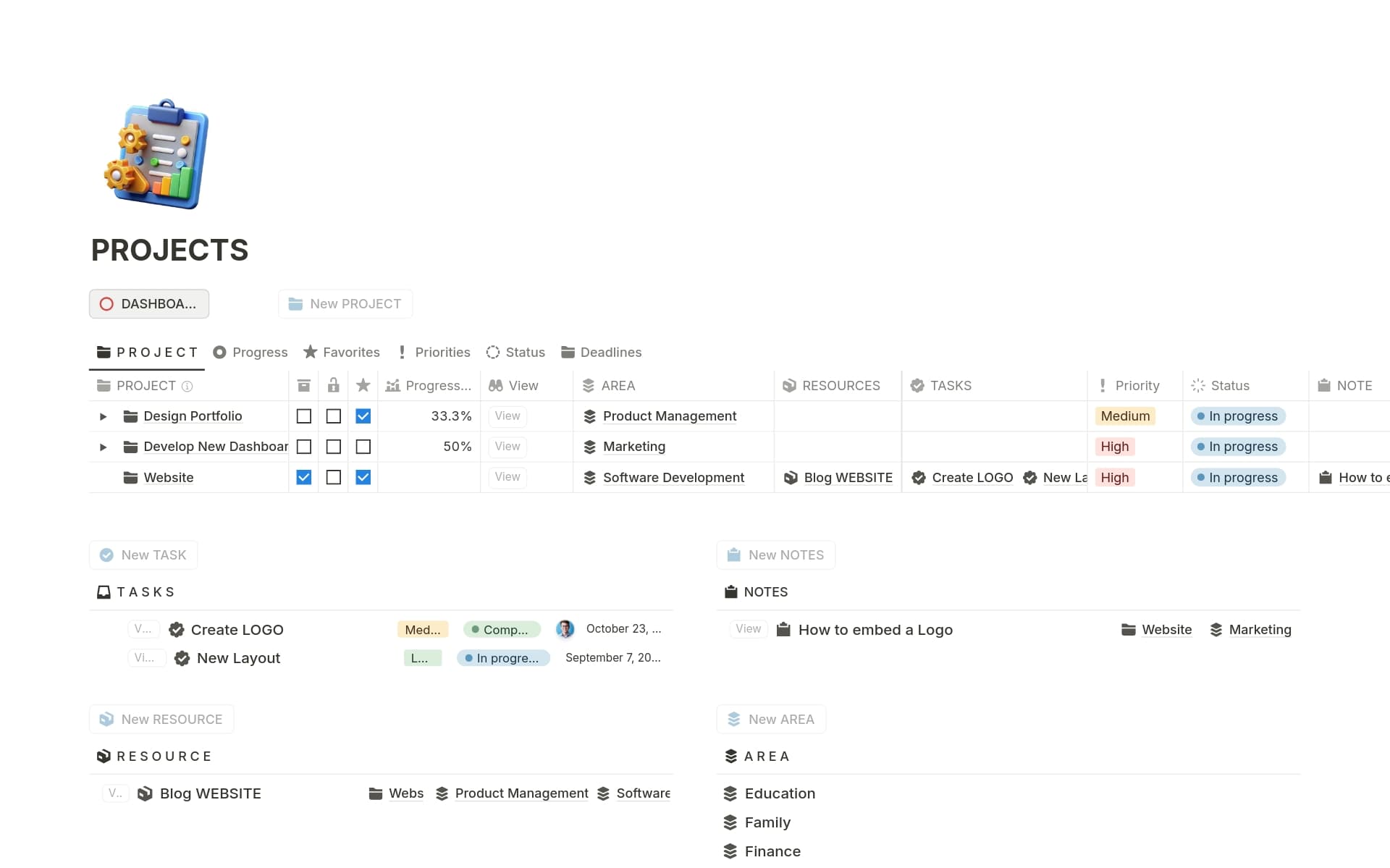Viewport: 1390px width, 868px height.
Task: Switch to the Progress view tab
Action: pyautogui.click(x=250, y=353)
